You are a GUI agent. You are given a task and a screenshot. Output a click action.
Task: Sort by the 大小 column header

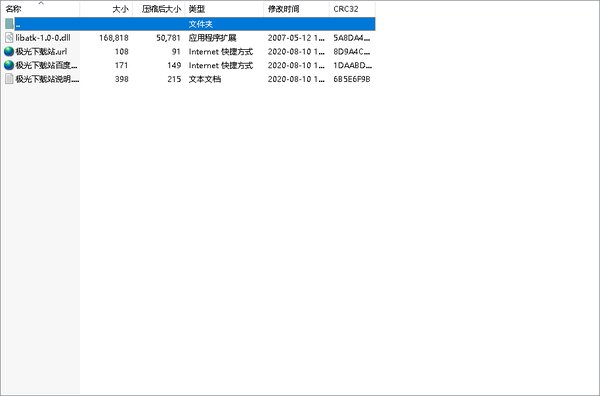pyautogui.click(x=121, y=9)
